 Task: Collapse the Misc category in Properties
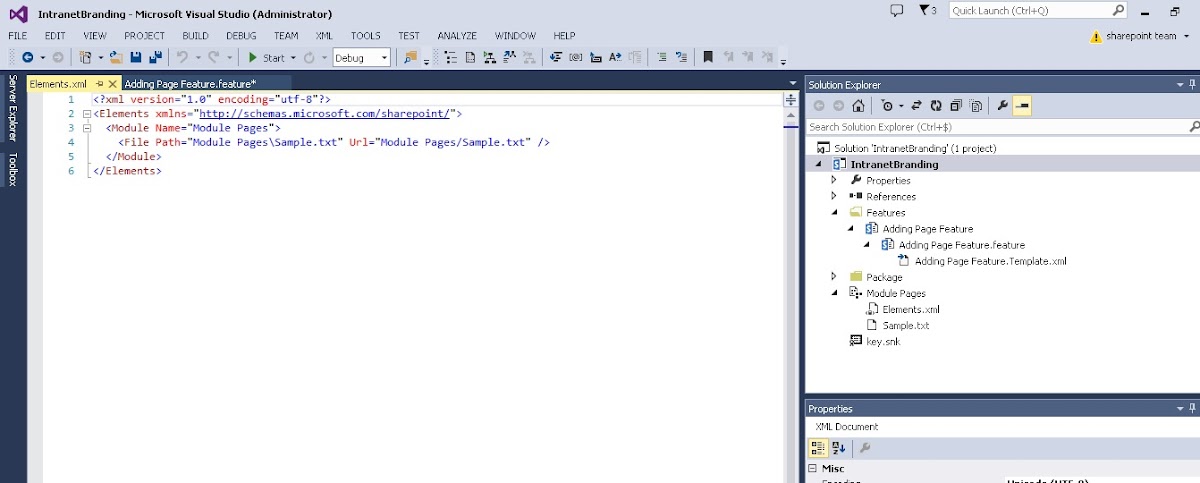tap(813, 468)
